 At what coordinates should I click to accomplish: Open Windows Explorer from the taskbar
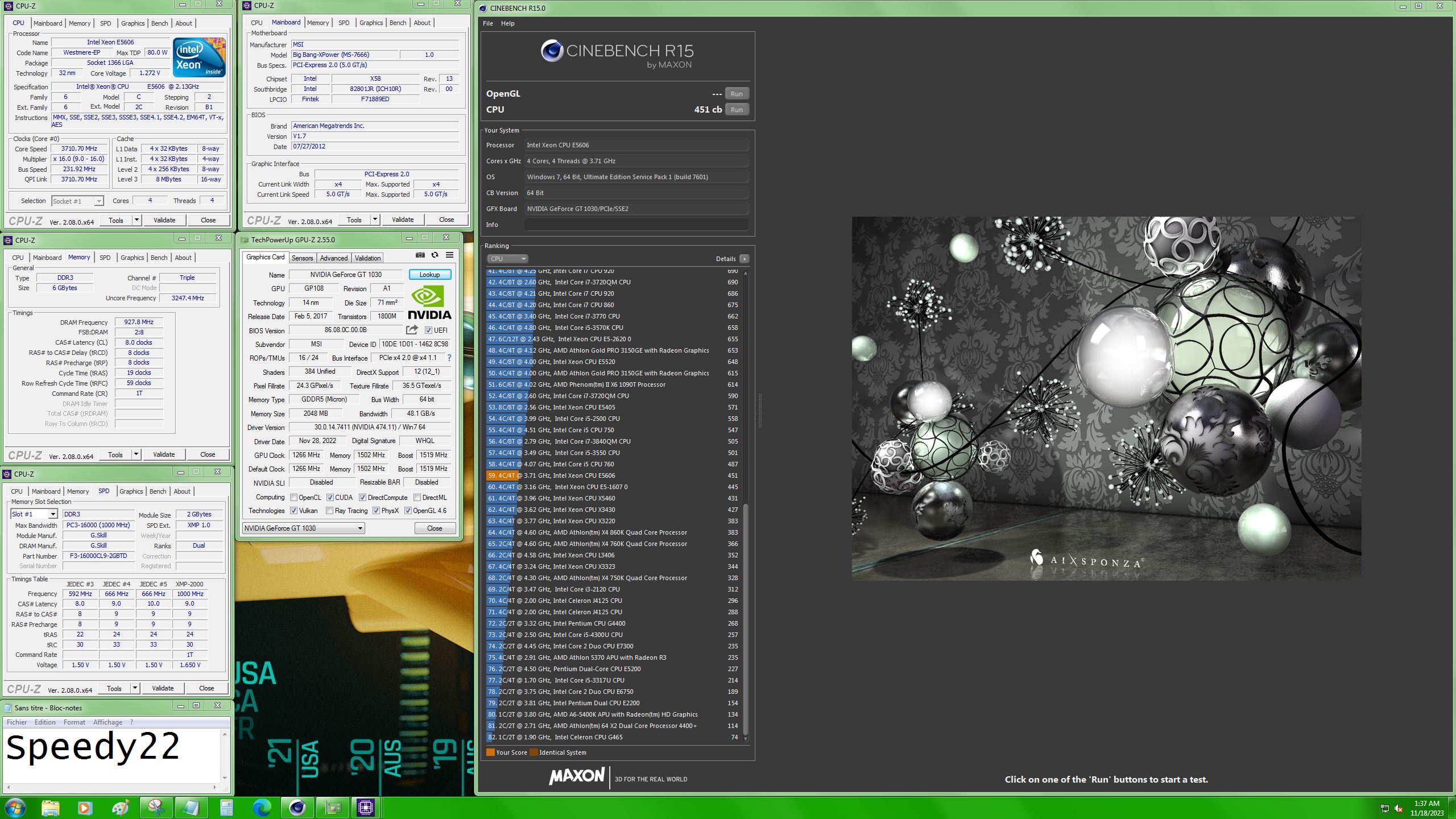(50, 808)
